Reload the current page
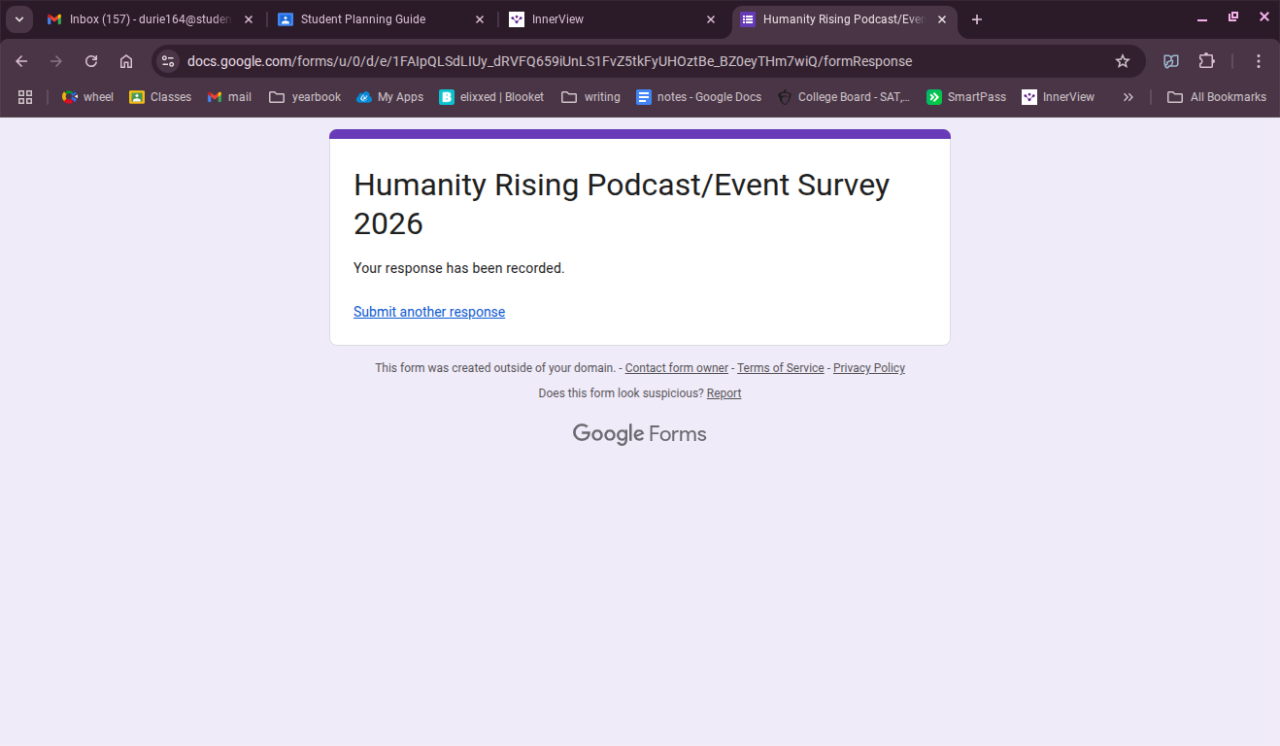 coord(91,61)
